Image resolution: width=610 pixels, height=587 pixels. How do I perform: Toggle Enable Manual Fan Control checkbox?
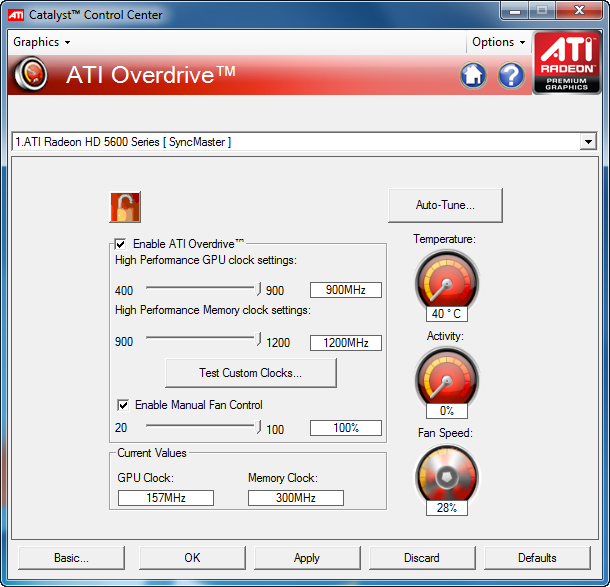tap(123, 405)
